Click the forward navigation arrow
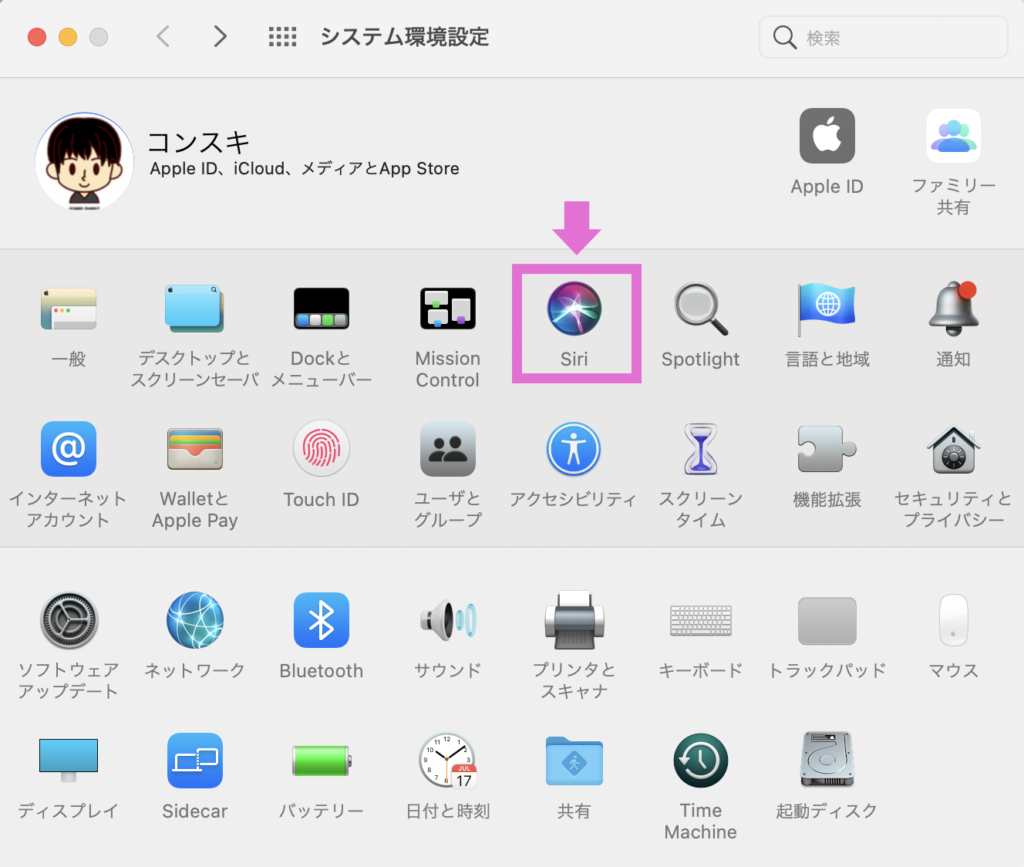The height and width of the screenshot is (867, 1024). click(220, 37)
